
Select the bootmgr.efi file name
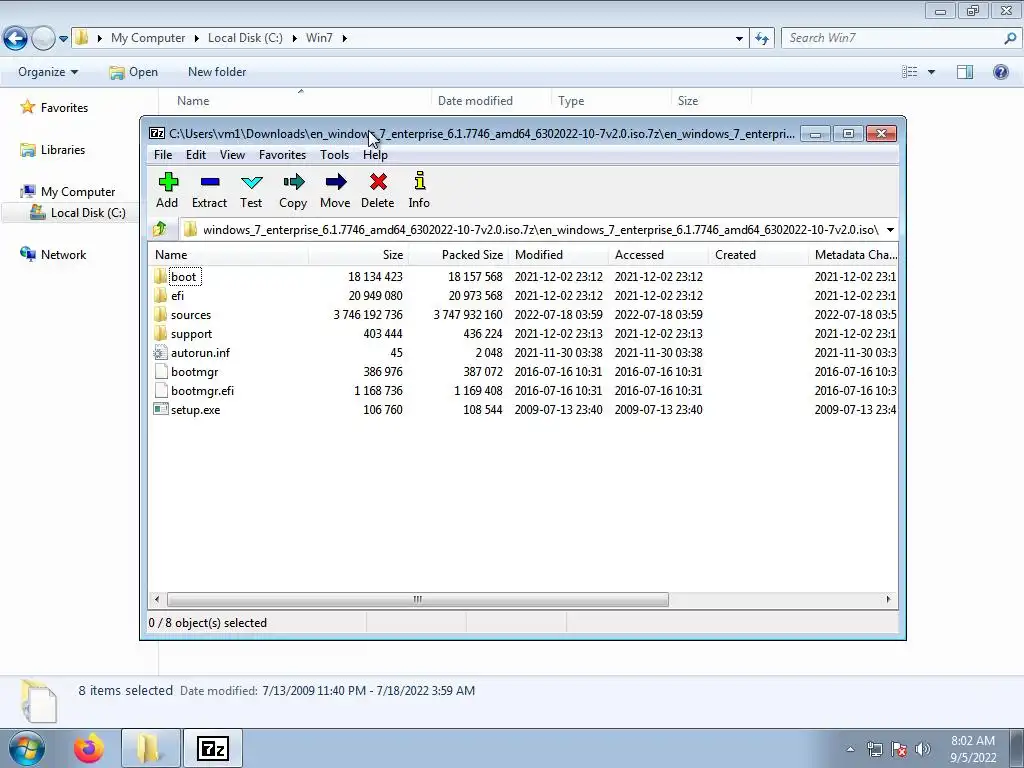point(202,391)
